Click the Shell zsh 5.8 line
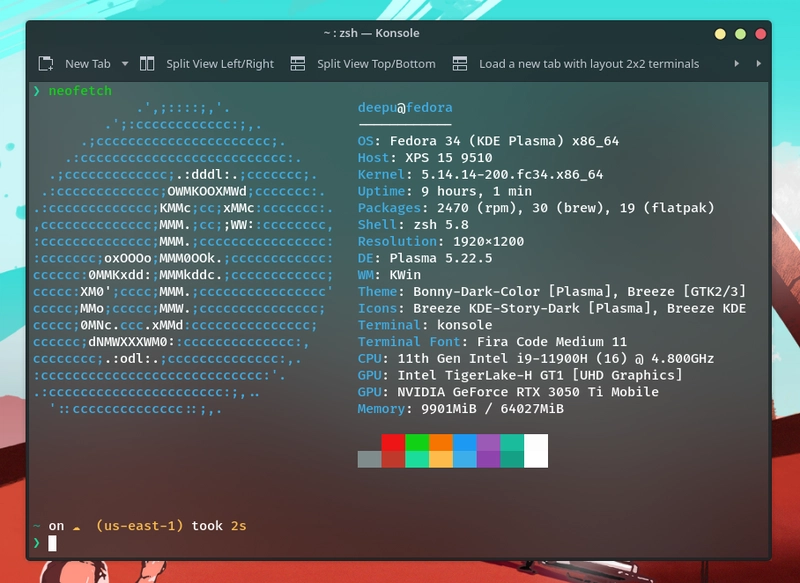Image resolution: width=800 pixels, height=583 pixels. [413, 224]
